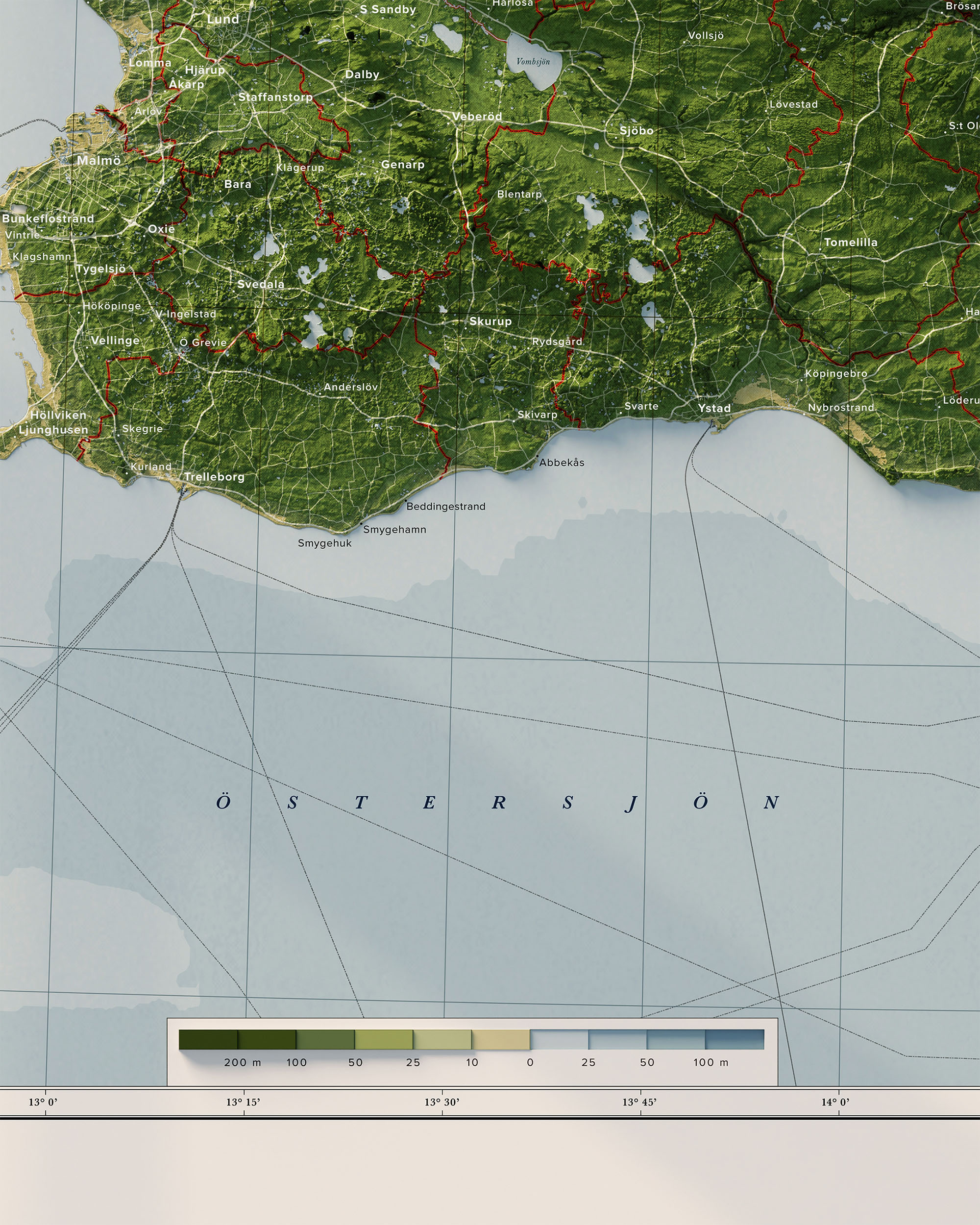Click the Lund place label
This screenshot has height=1225, width=980.
click(224, 19)
